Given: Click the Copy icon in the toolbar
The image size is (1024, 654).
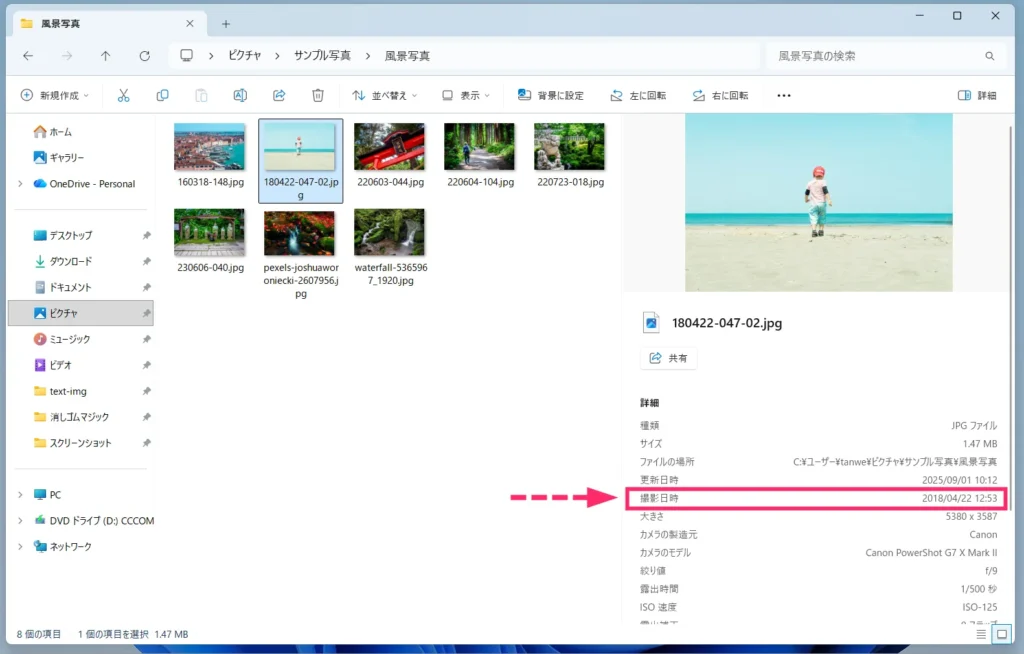Looking at the screenshot, I should pos(162,95).
